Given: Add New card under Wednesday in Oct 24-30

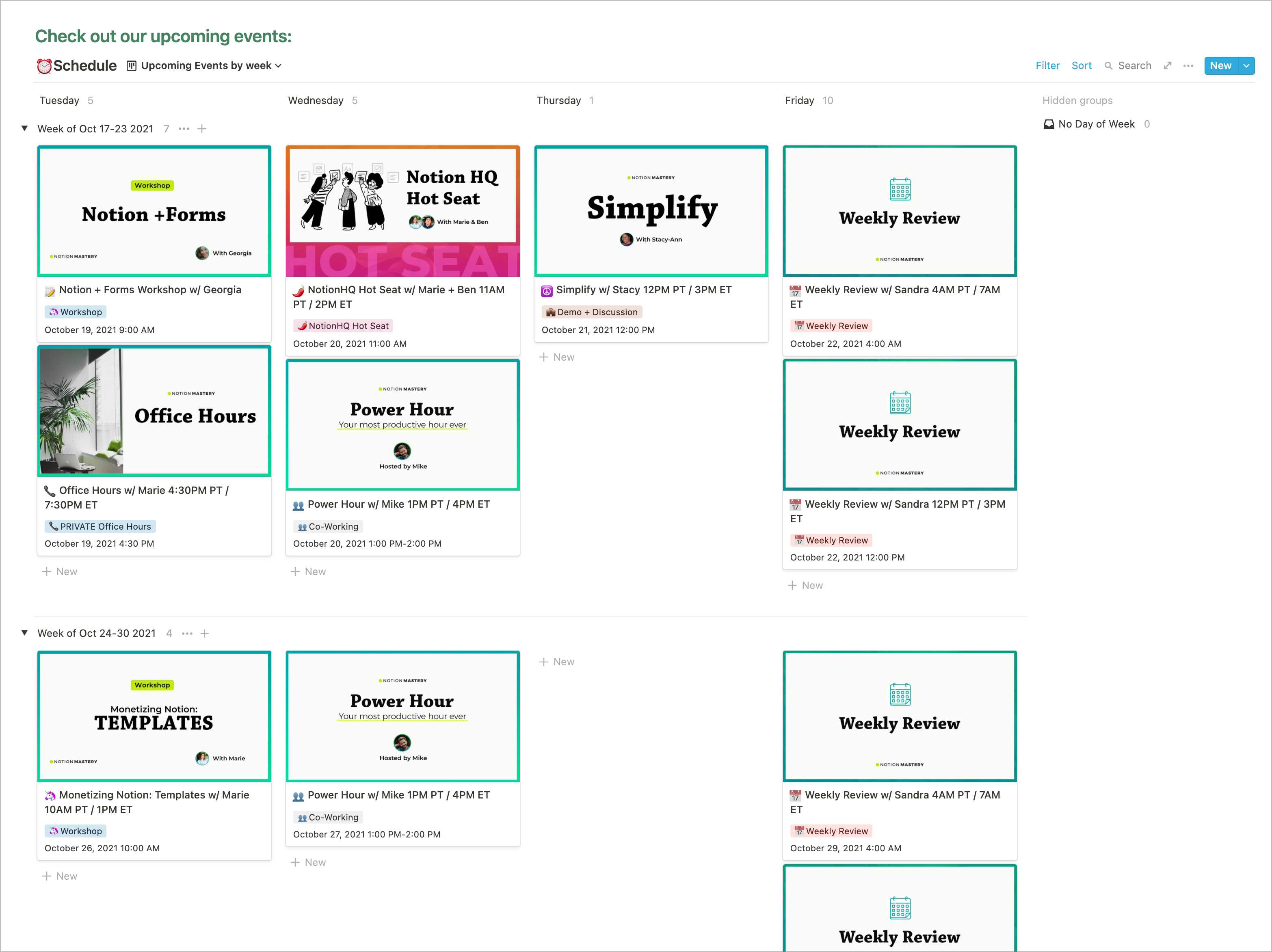Looking at the screenshot, I should (x=308, y=863).
